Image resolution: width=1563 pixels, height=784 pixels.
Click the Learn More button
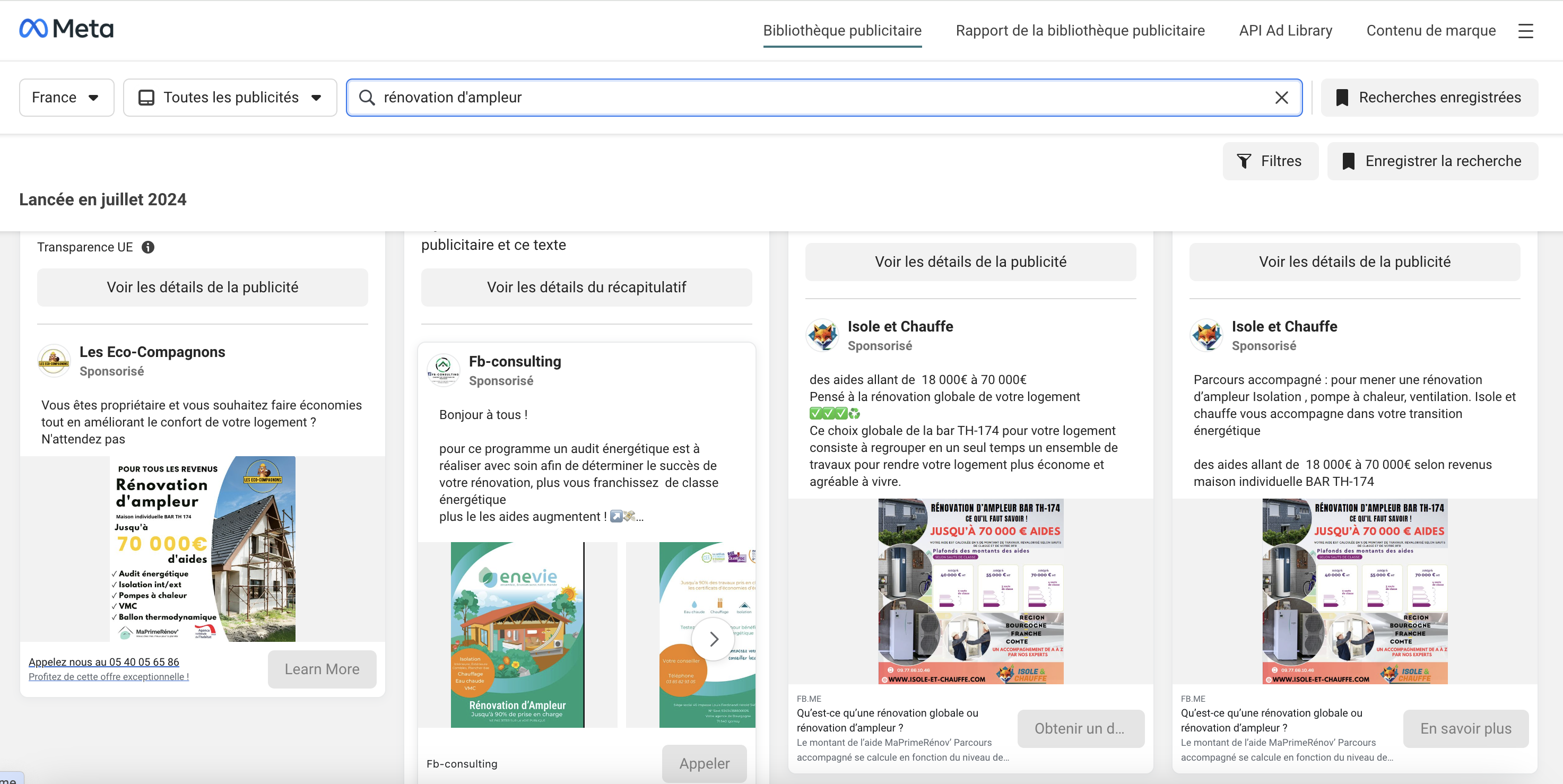[x=322, y=669]
